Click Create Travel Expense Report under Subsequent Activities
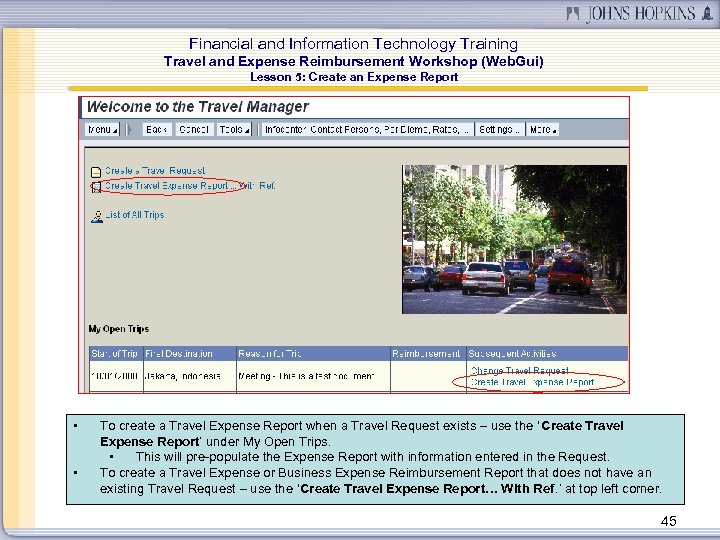This screenshot has width=720, height=540. click(533, 382)
